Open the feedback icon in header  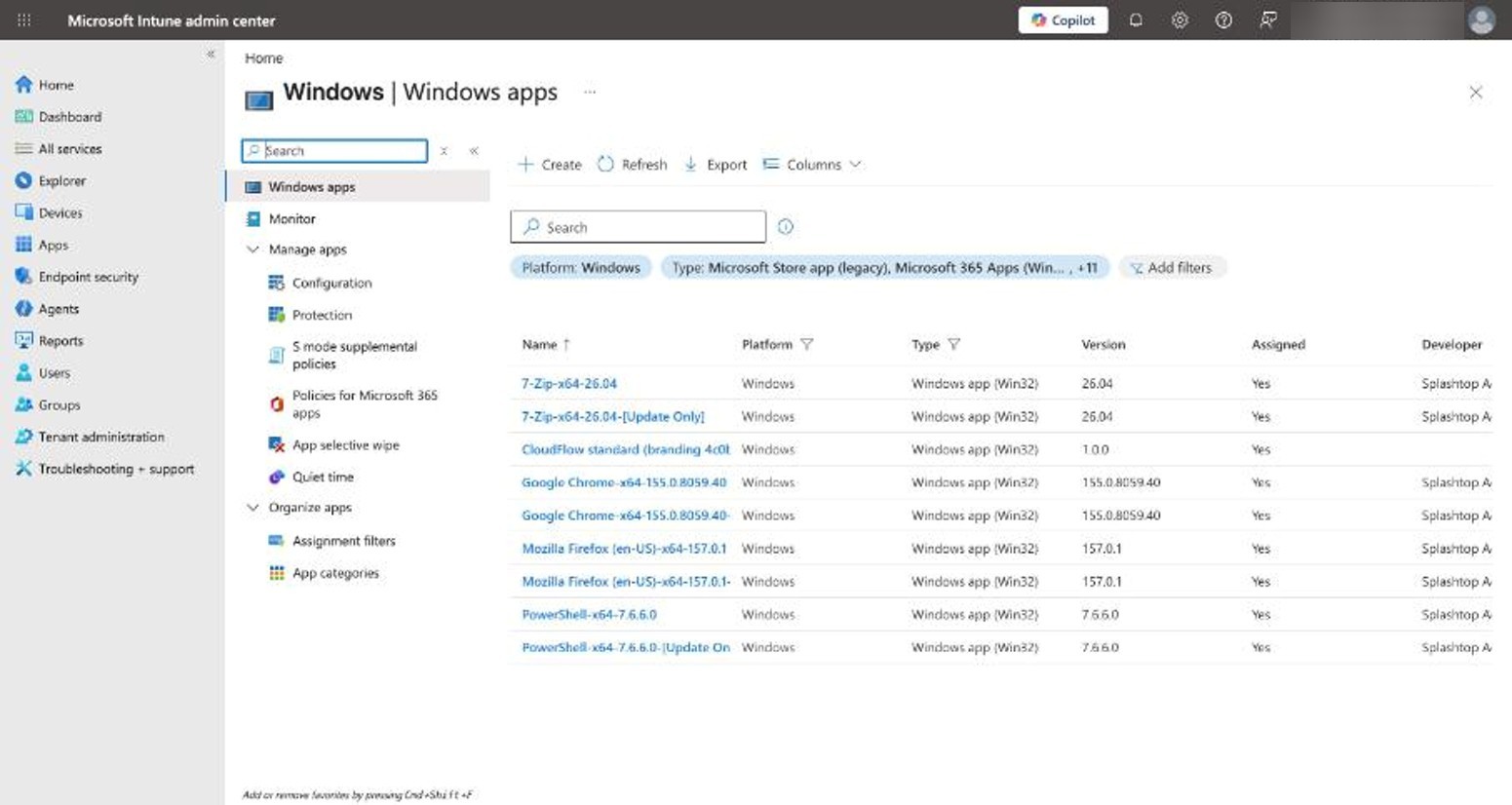tap(1267, 19)
